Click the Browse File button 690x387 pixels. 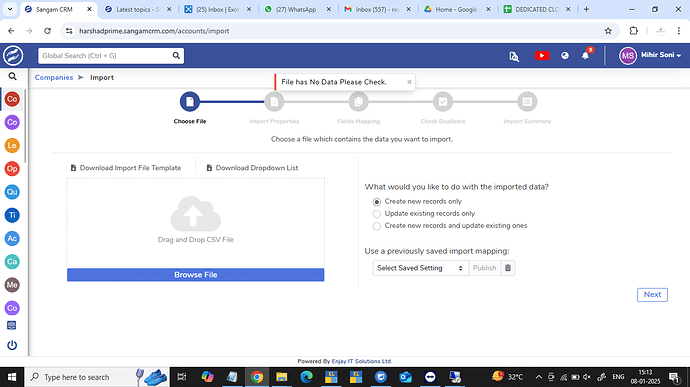tap(195, 275)
